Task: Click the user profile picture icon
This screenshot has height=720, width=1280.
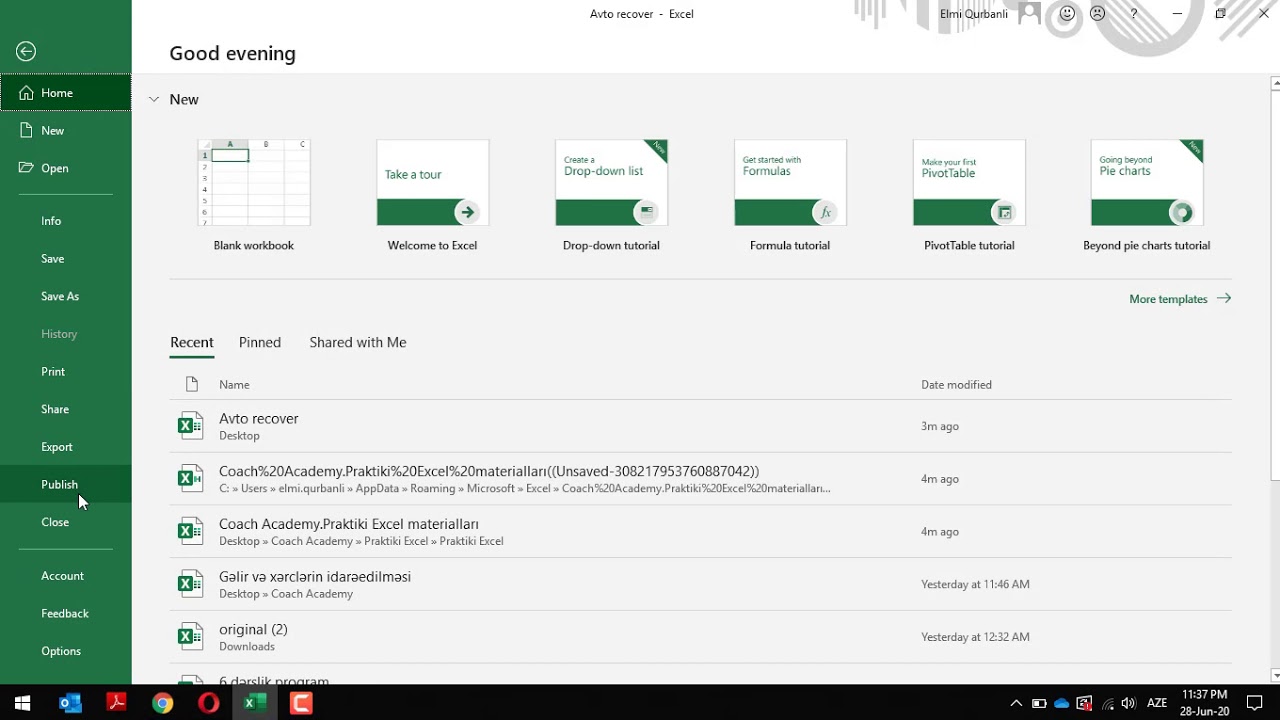Action: click(x=1028, y=14)
